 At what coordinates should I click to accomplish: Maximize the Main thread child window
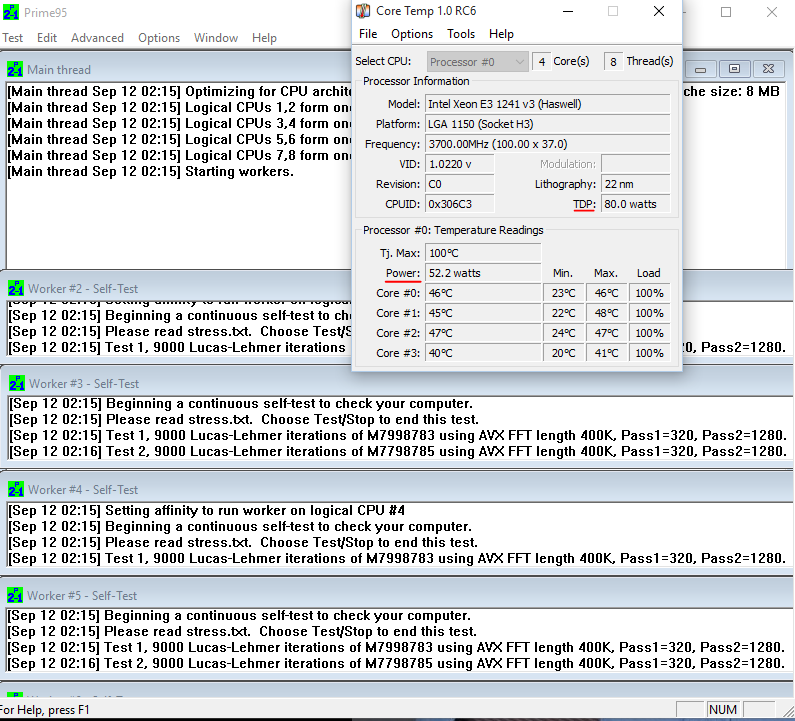tap(734, 69)
